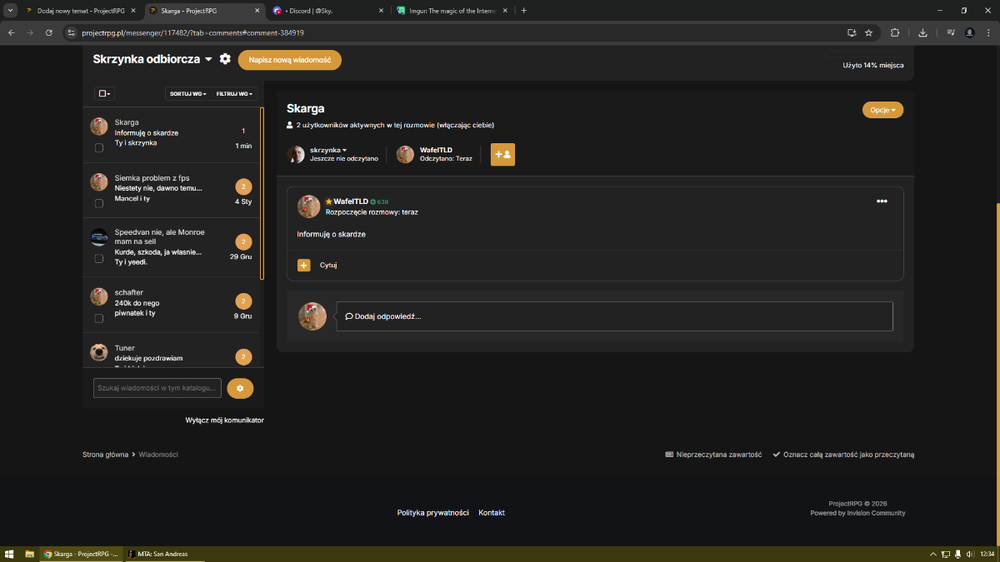Viewport: 1000px width, 562px height.
Task: Tick the checkbox for Siemka problem z fps
Action: [x=99, y=203]
